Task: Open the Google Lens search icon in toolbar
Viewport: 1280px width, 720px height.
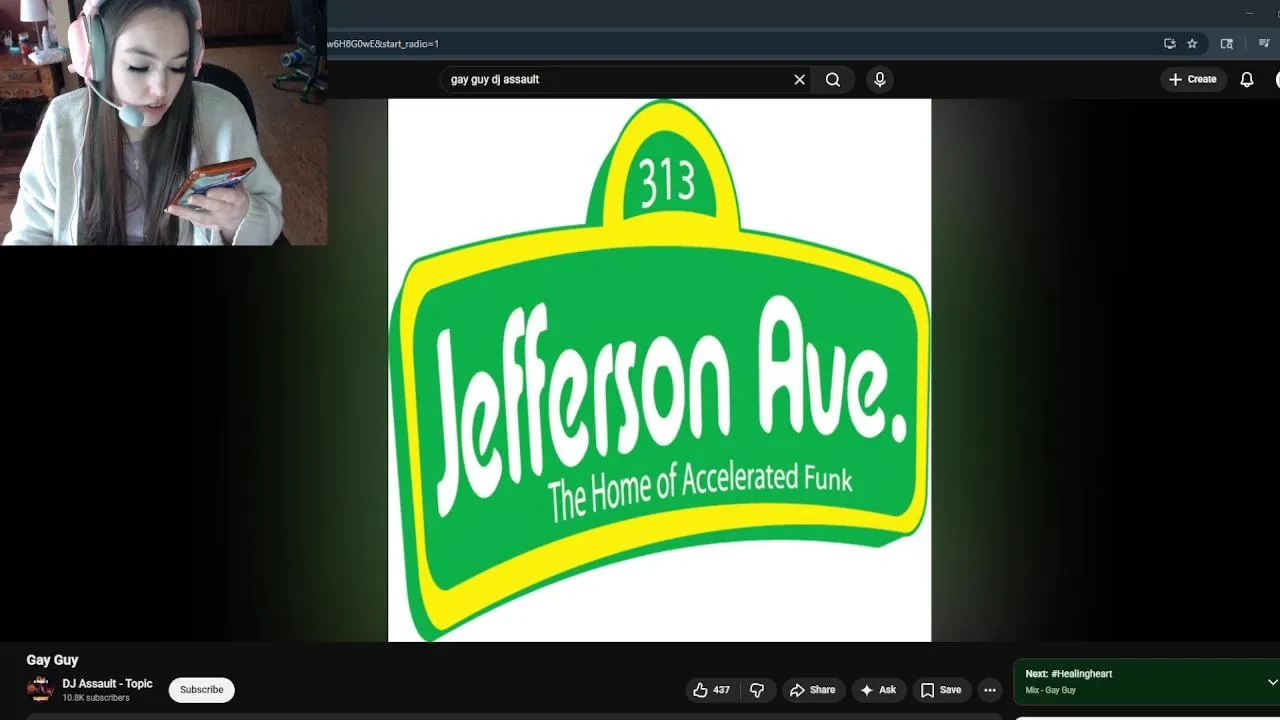Action: [1227, 44]
